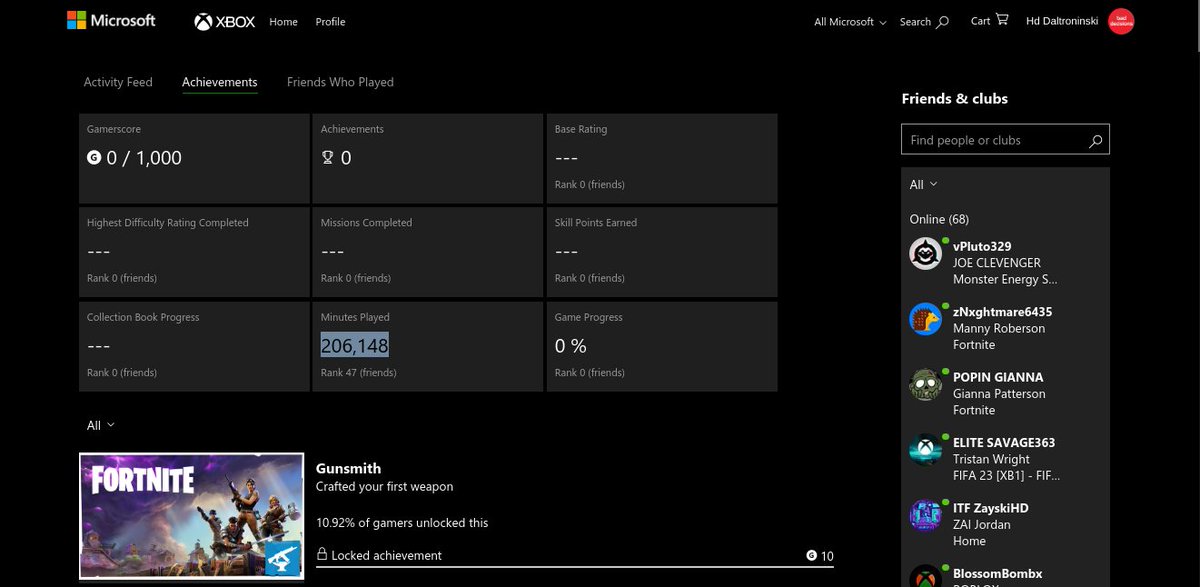Click the Skill Points Earned tile label
The width and height of the screenshot is (1200, 587).
coord(596,223)
